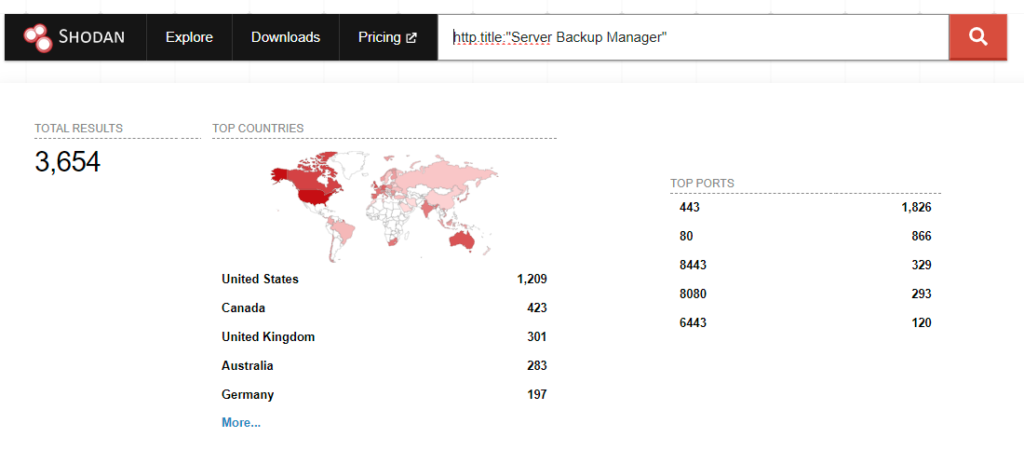Click the port 80 count 866
Screen dimensions: 1024x451
(x=921, y=236)
